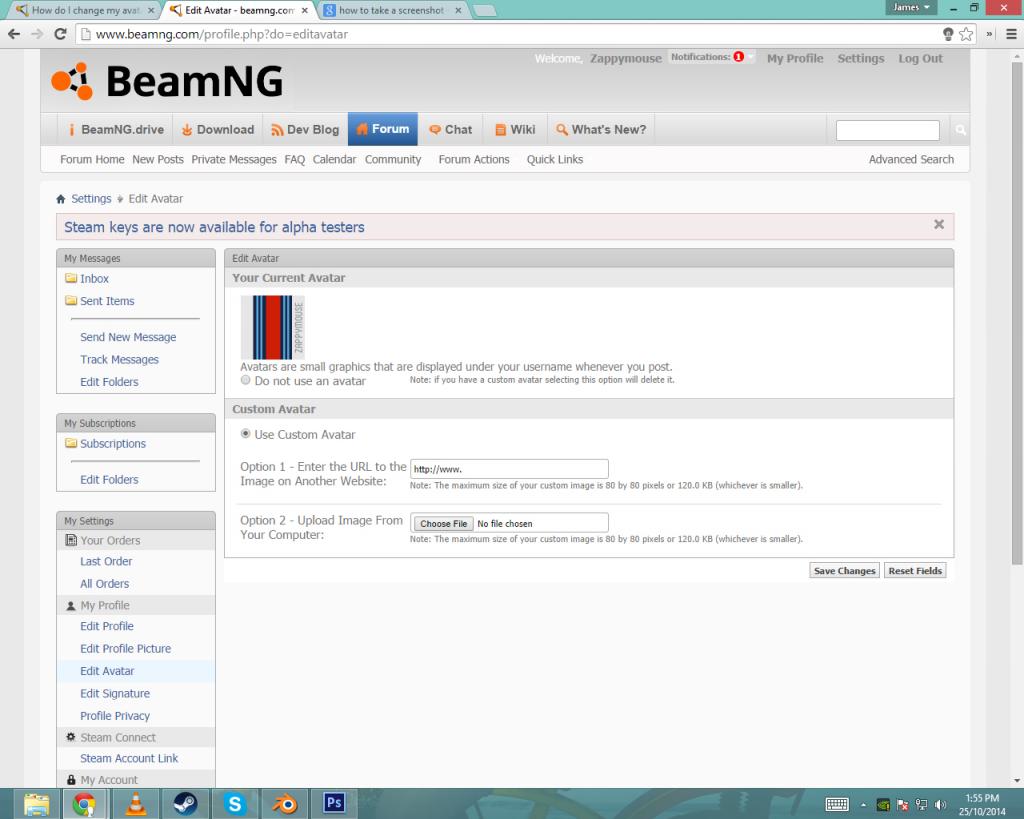Open the Settings link in header

click(861, 58)
